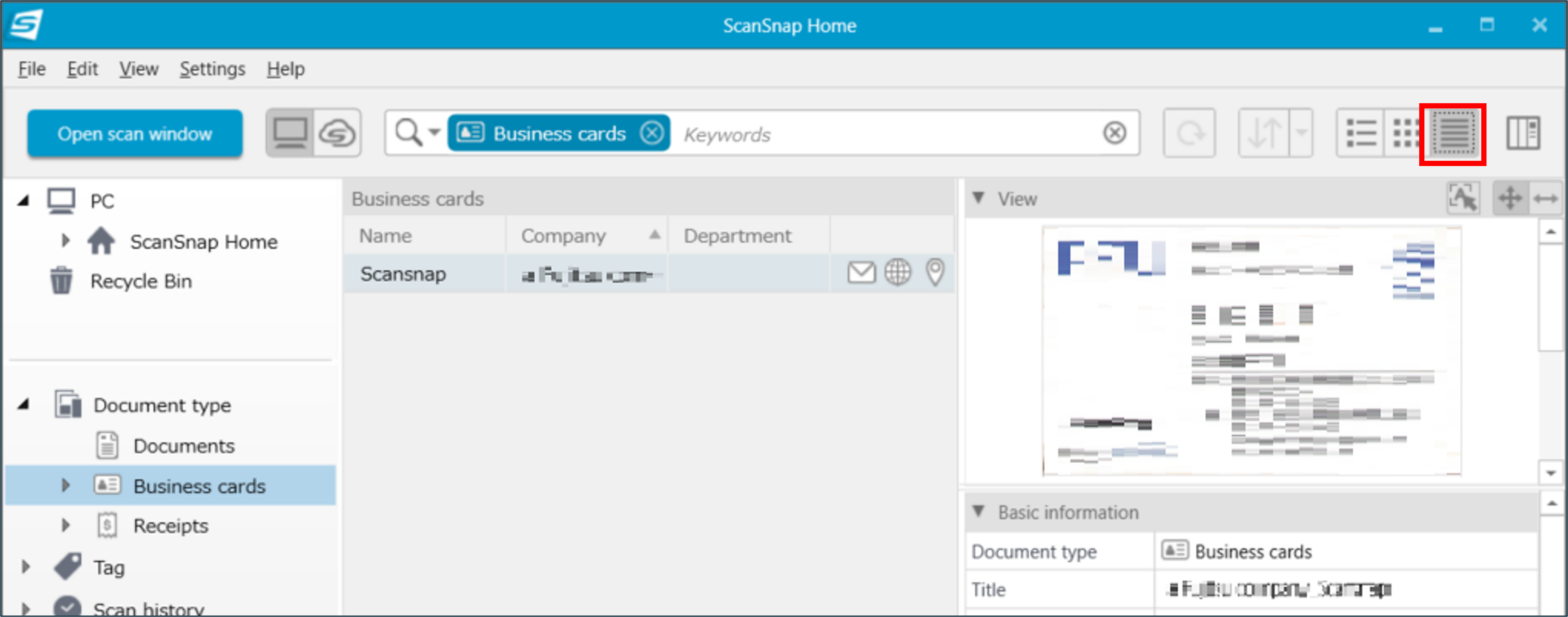Open the Edit menu

click(x=82, y=69)
